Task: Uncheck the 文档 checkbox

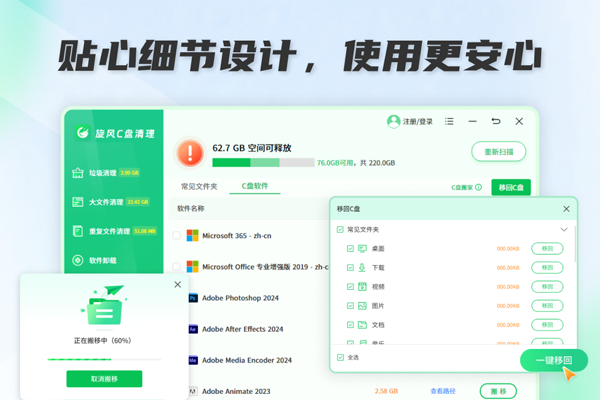Action: (350, 325)
